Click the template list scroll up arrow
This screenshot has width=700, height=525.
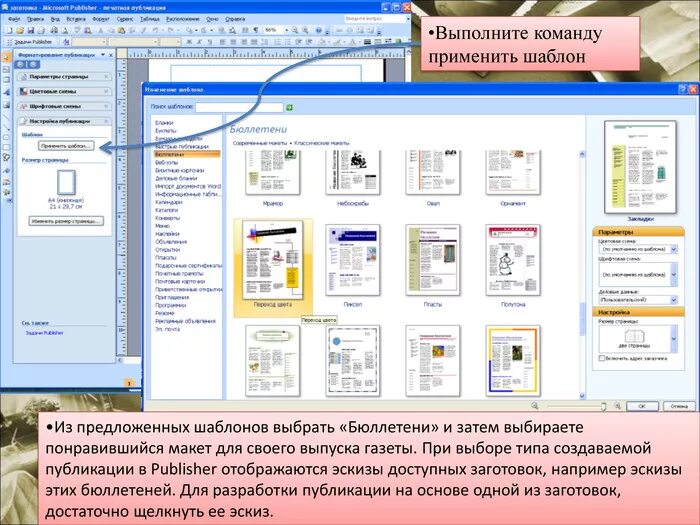(582, 154)
